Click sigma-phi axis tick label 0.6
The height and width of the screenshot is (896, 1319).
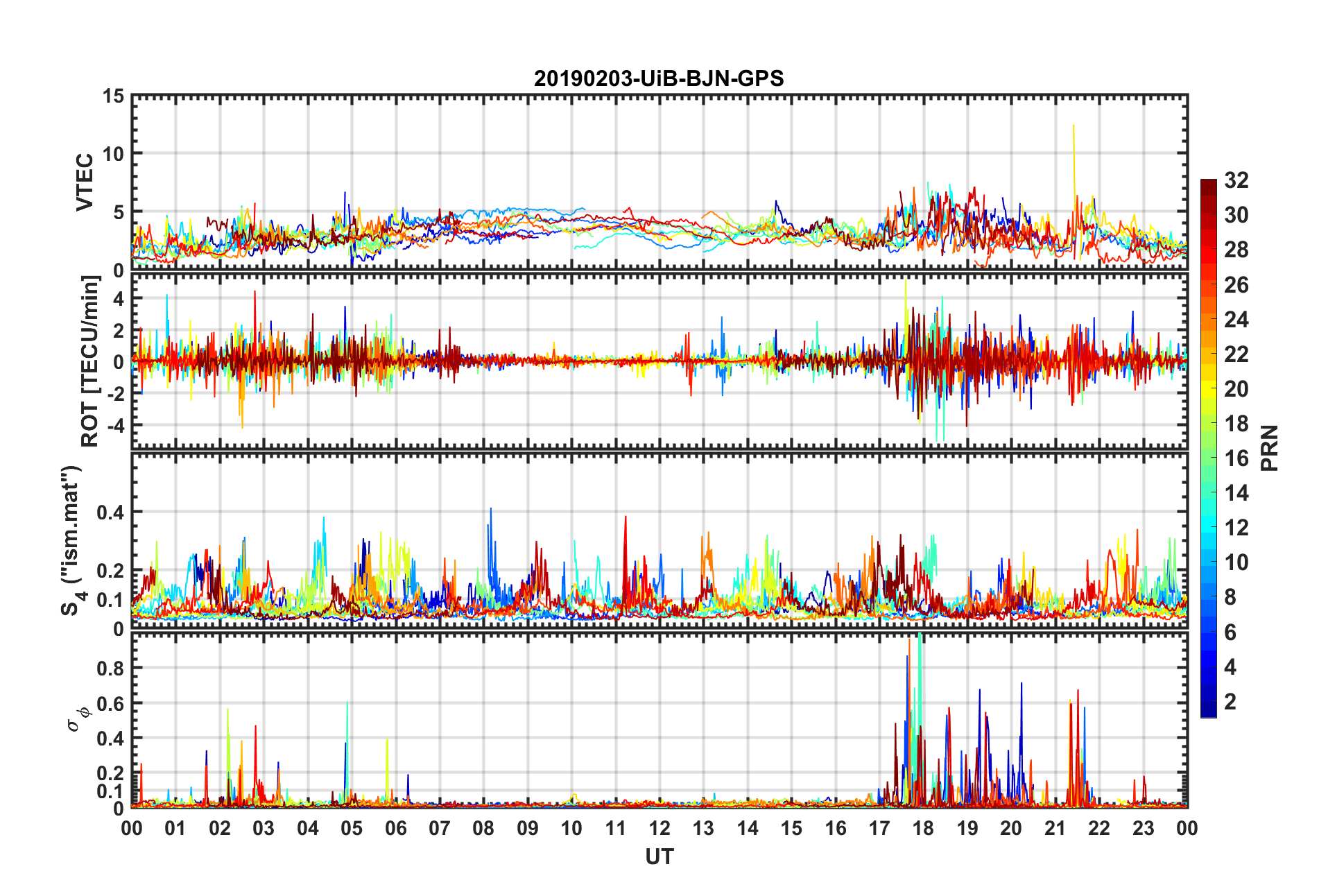point(110,703)
